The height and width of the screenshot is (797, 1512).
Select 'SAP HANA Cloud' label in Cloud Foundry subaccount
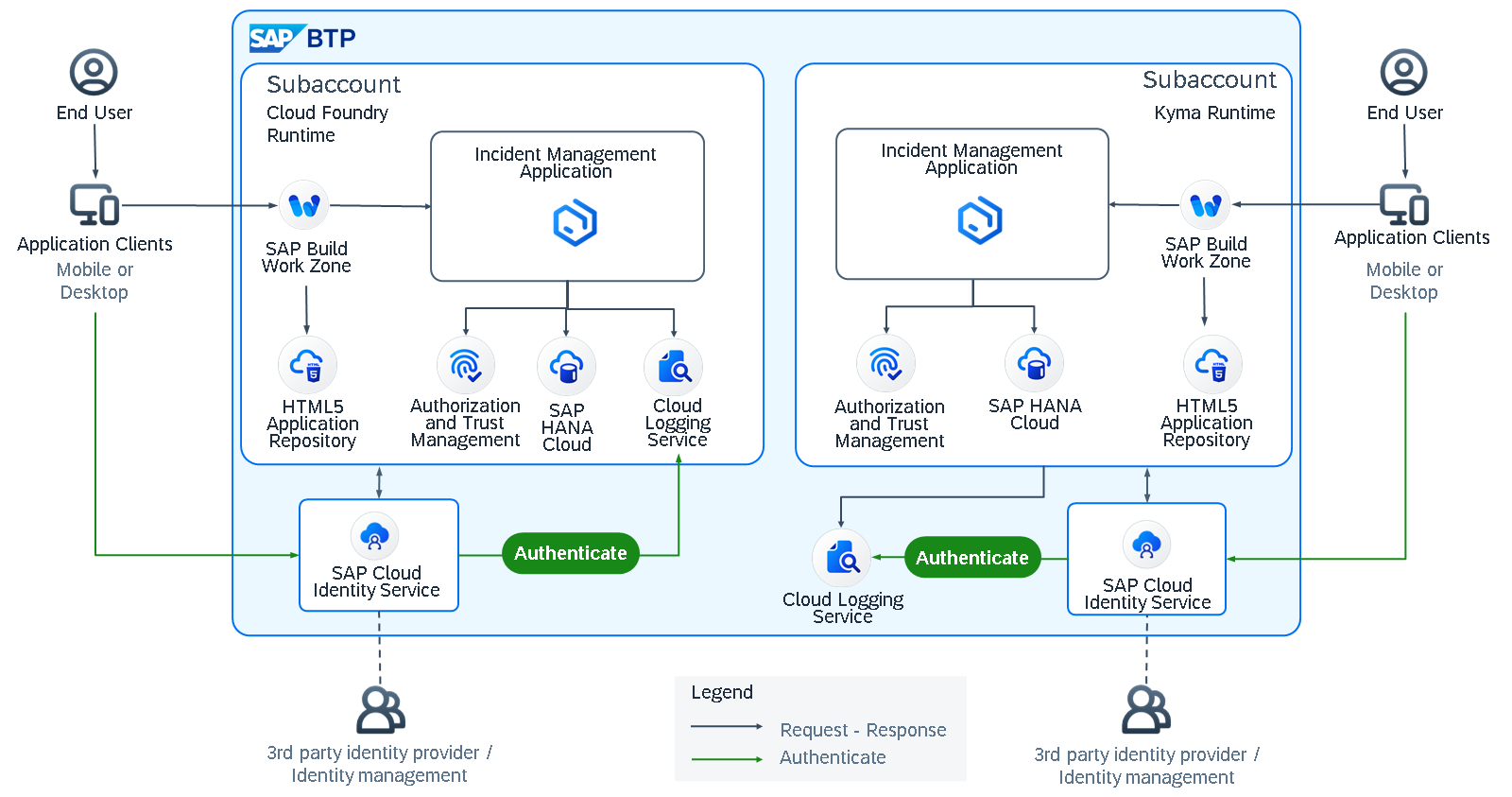coord(567,427)
